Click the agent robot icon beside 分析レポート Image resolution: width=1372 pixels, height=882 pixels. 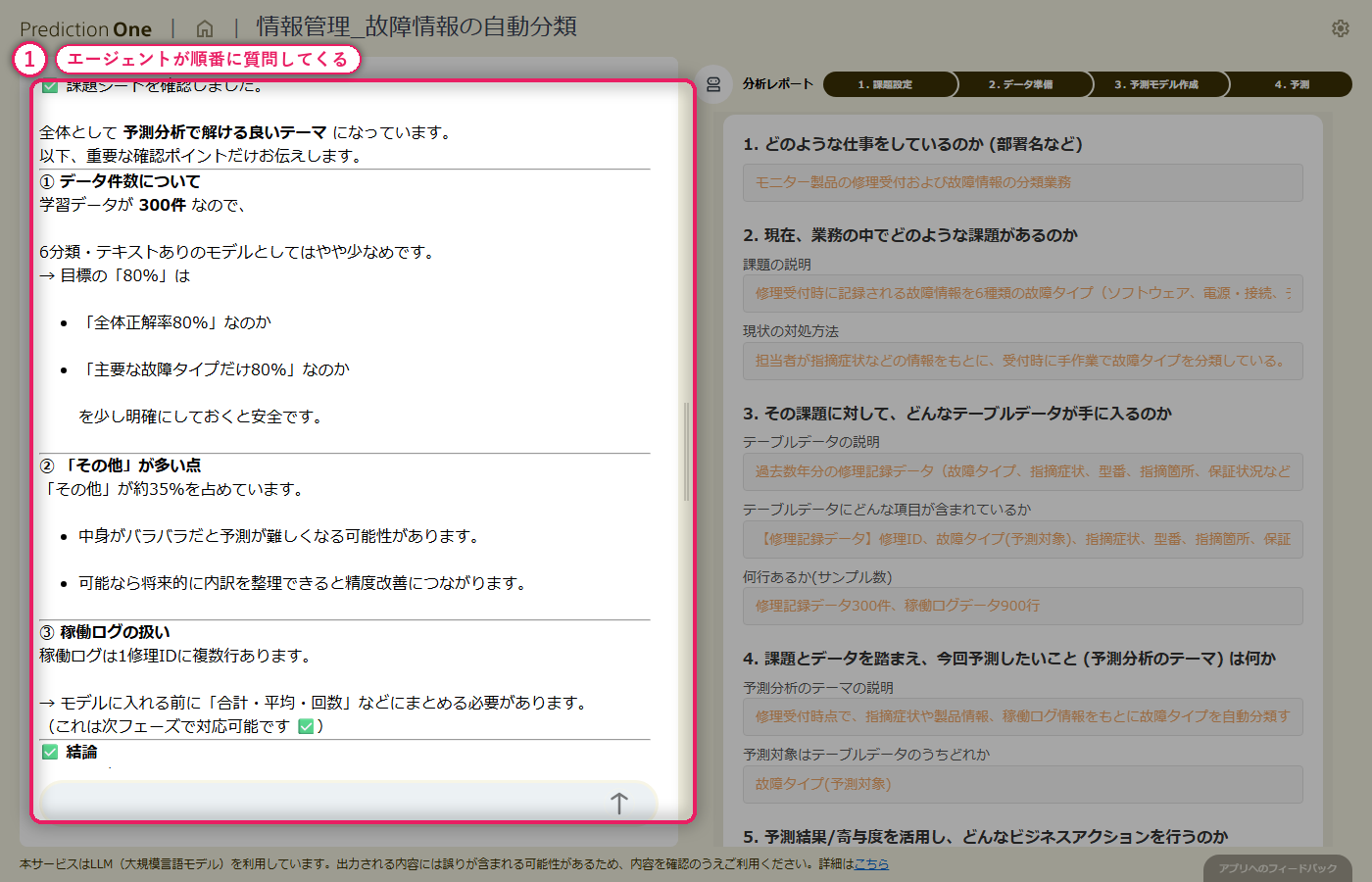point(713,84)
